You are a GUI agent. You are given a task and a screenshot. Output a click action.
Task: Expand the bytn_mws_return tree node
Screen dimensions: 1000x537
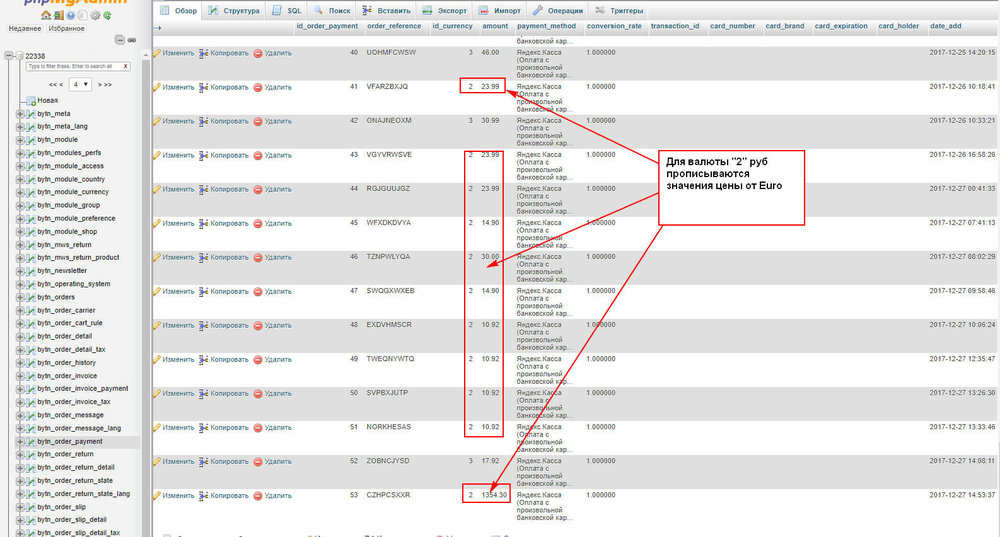point(20,245)
